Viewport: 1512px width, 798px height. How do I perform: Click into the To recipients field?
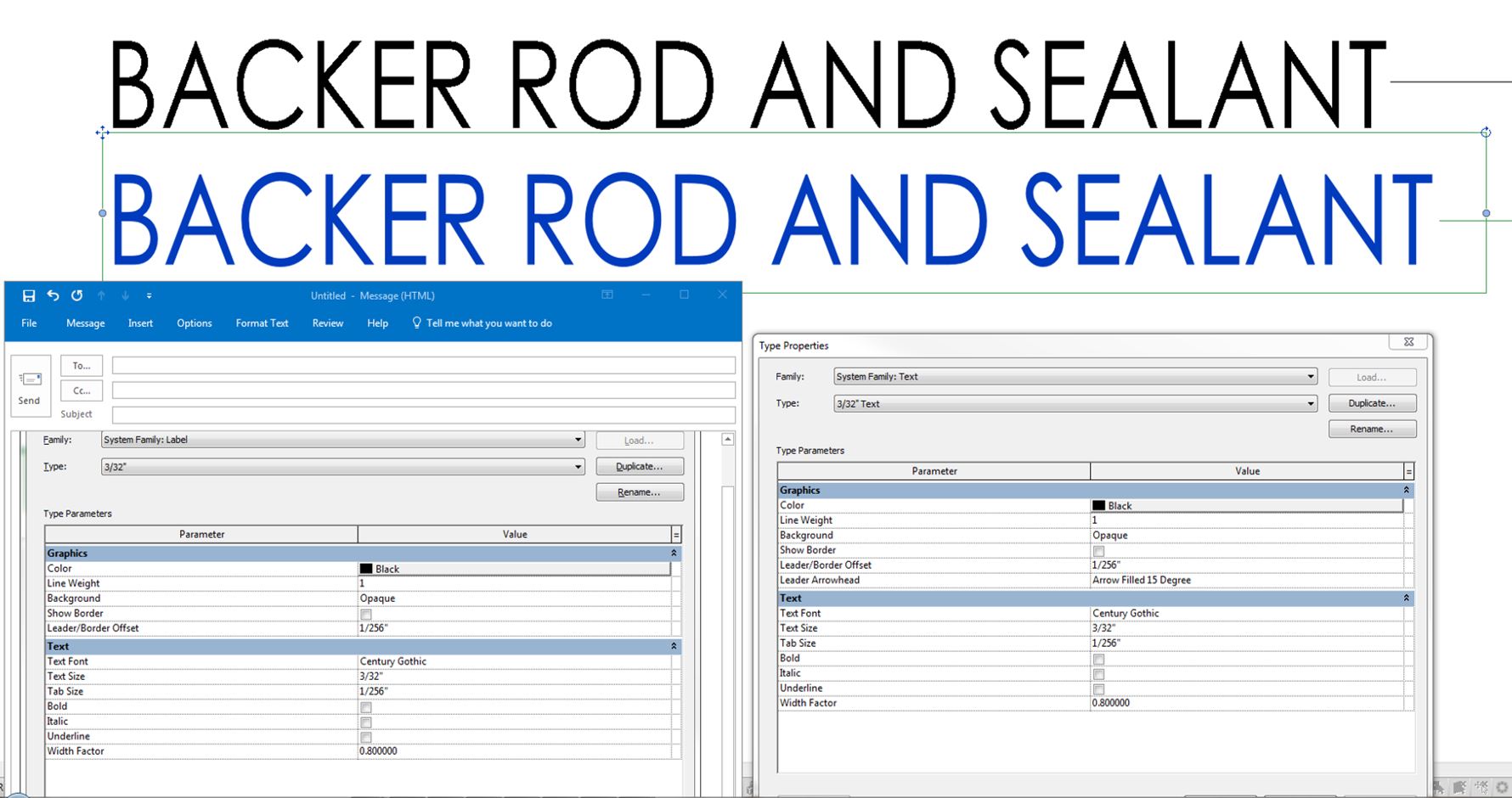coord(424,366)
